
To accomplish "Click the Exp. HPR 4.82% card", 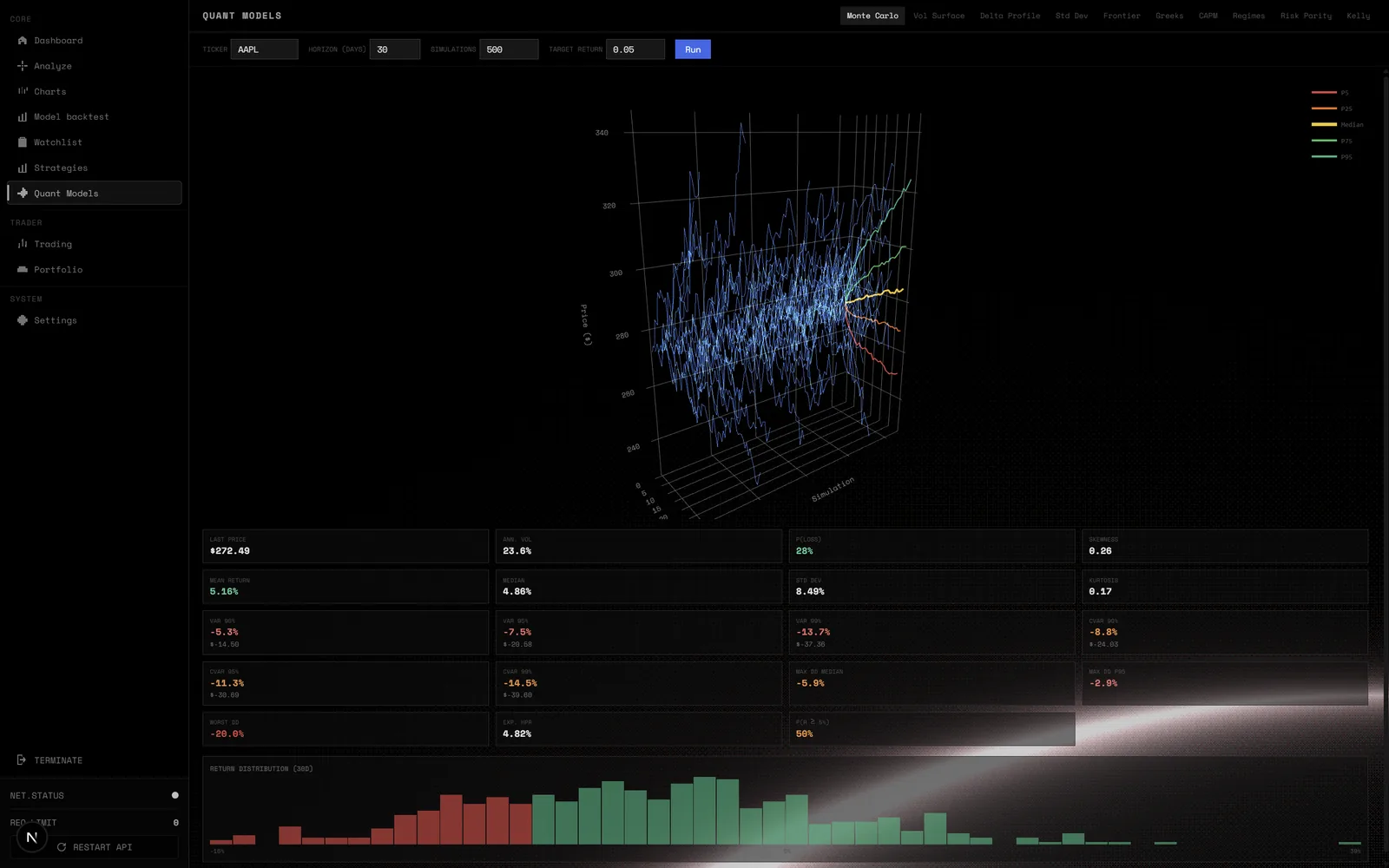I will coord(639,729).
